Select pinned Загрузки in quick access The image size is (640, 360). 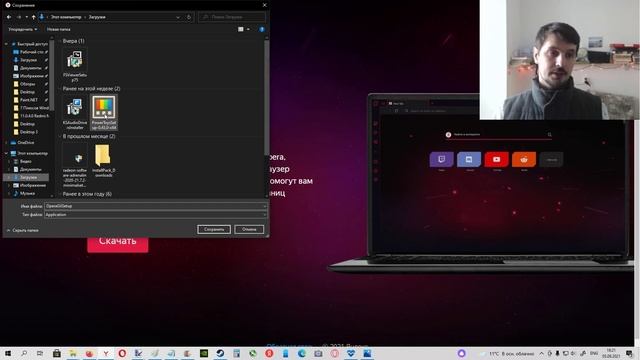pos(30,60)
